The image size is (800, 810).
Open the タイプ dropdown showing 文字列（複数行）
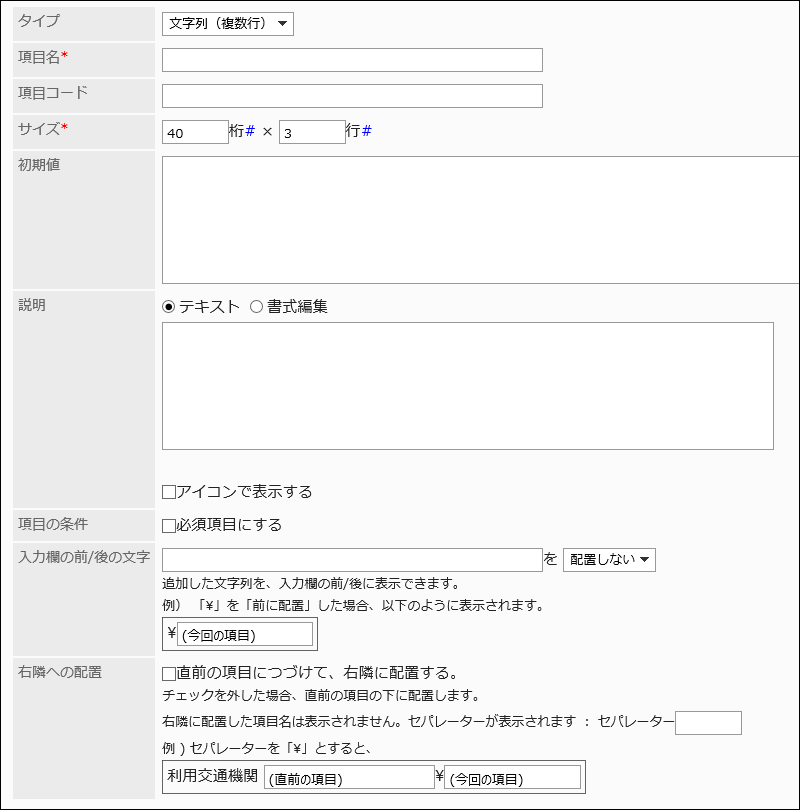coord(228,24)
